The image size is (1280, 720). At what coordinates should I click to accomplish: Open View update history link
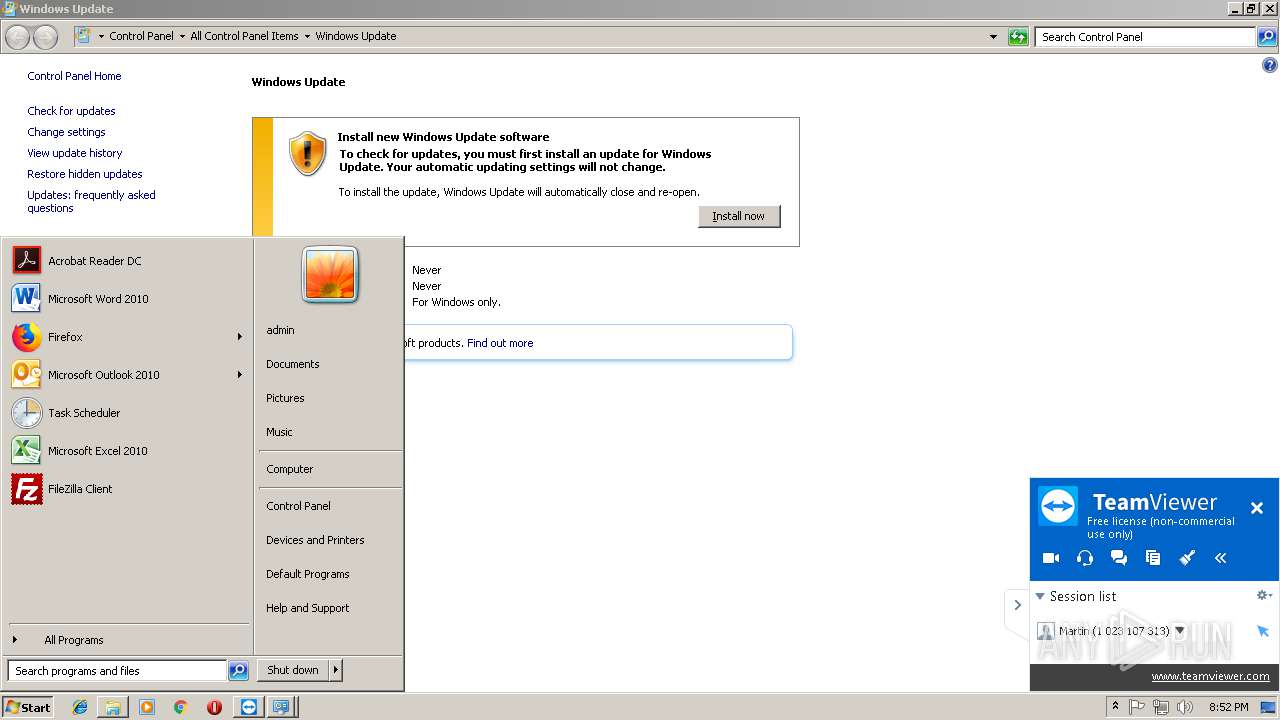pyautogui.click(x=75, y=153)
